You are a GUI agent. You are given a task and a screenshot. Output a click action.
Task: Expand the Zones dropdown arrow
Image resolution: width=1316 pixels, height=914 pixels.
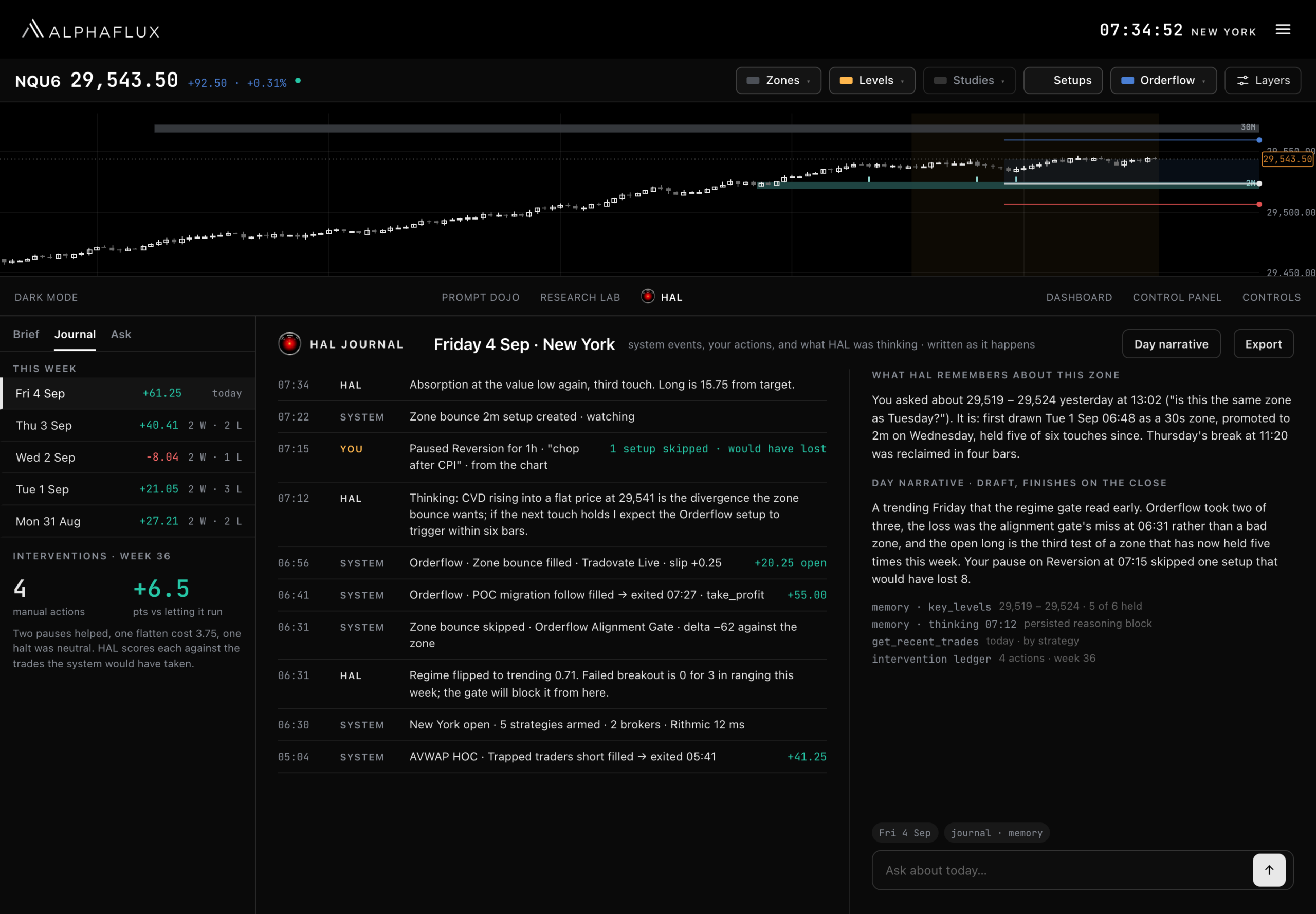(809, 81)
